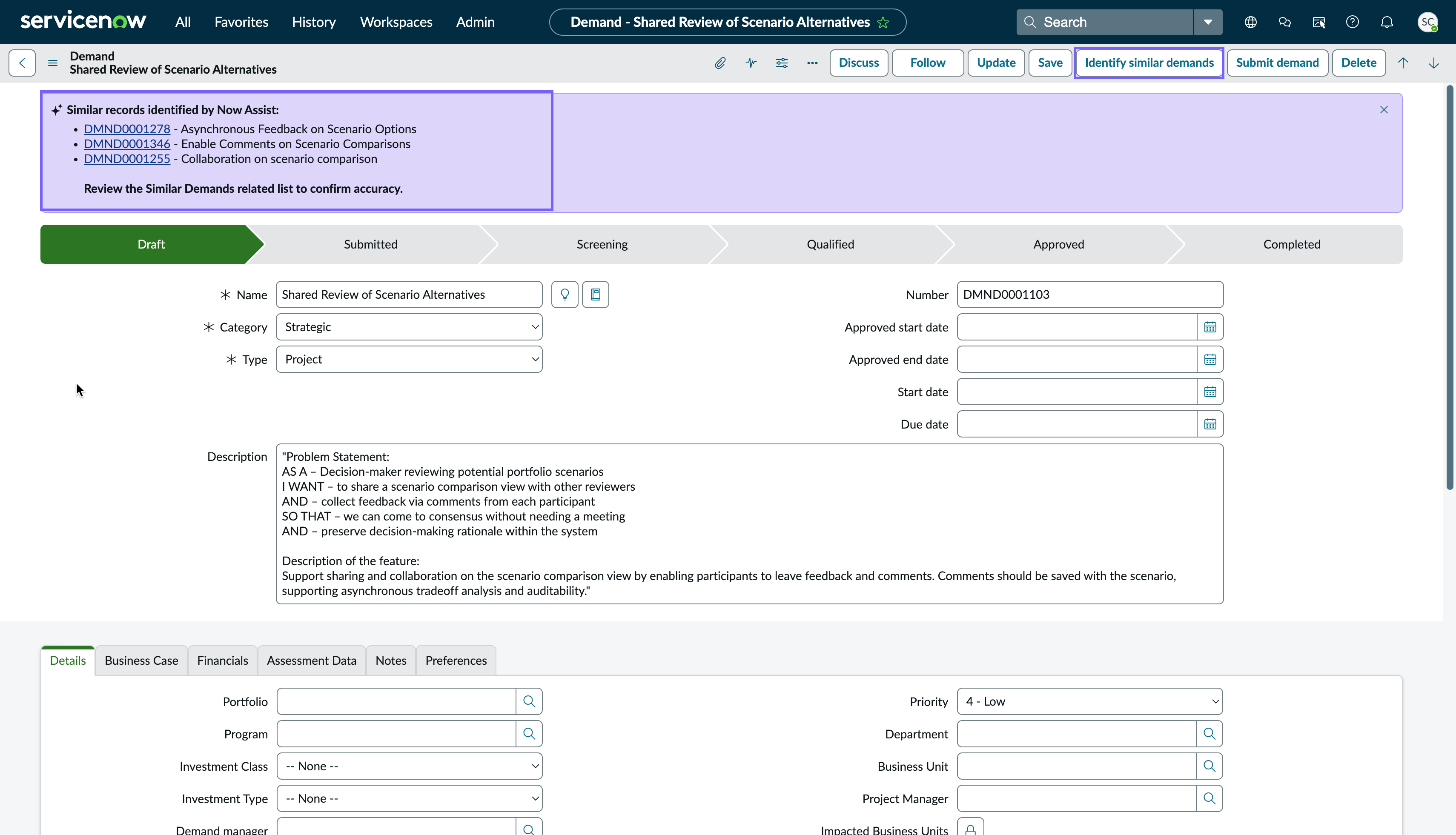This screenshot has height=835, width=1456.
Task: Click the vertical page scrollbar
Action: point(1449,287)
